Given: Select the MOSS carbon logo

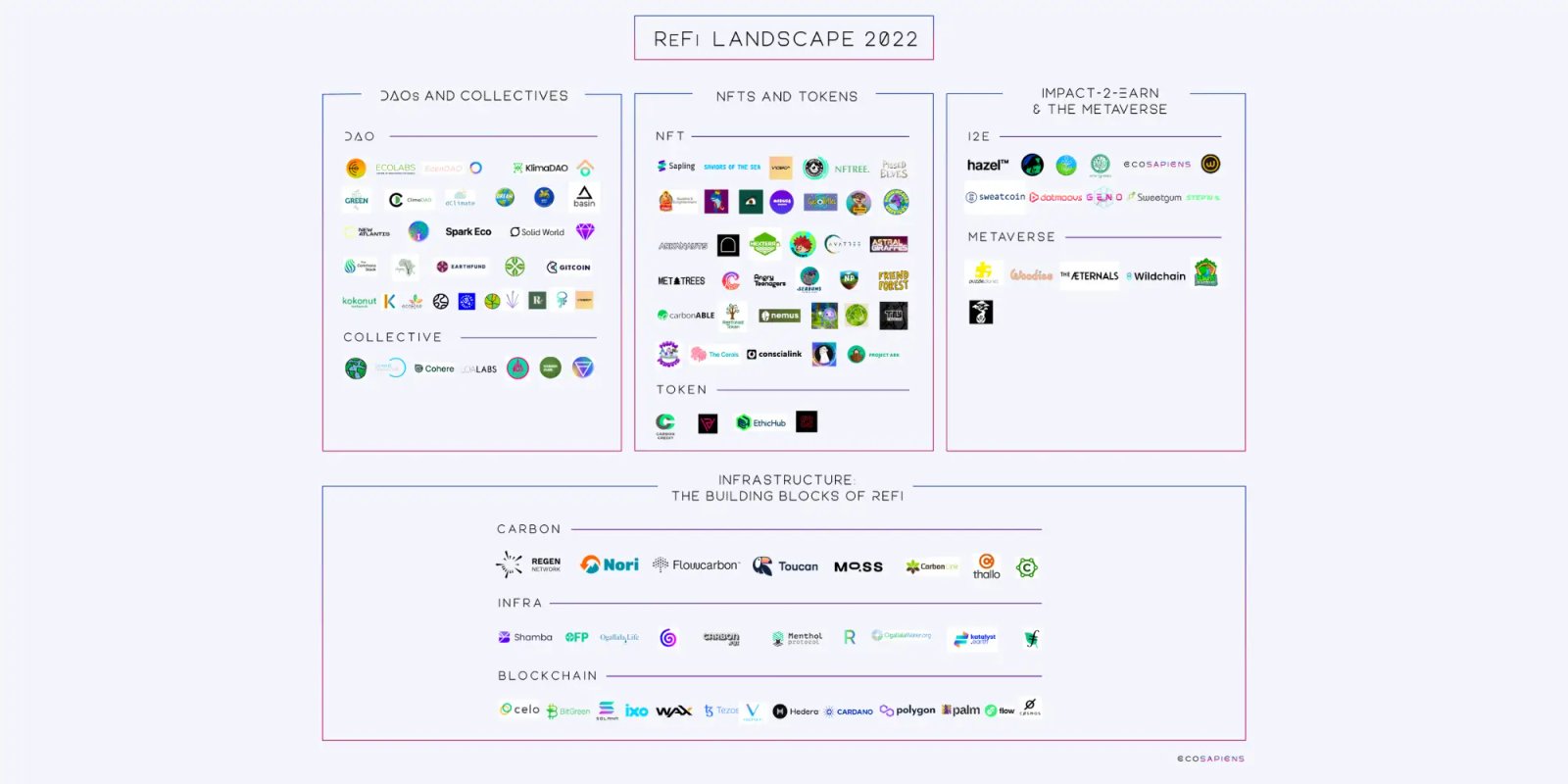Looking at the screenshot, I should click(x=858, y=566).
